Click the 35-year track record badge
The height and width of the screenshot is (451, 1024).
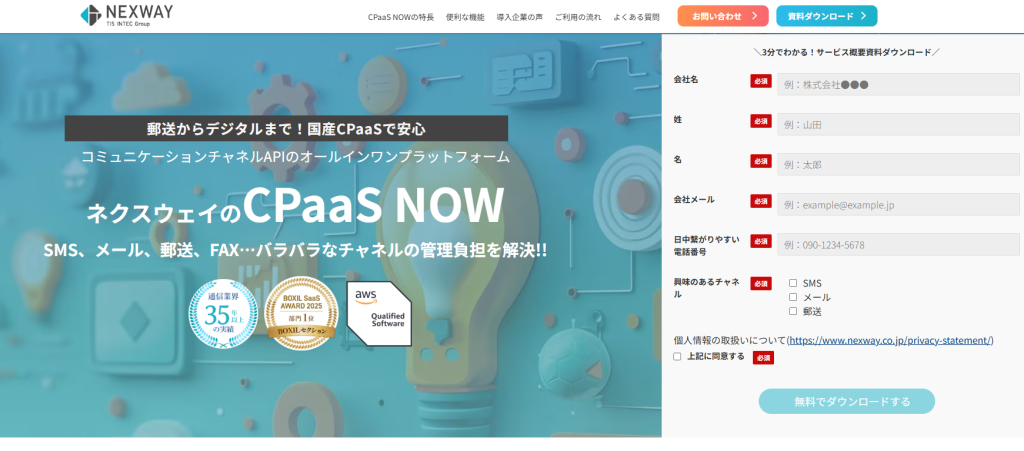[223, 312]
